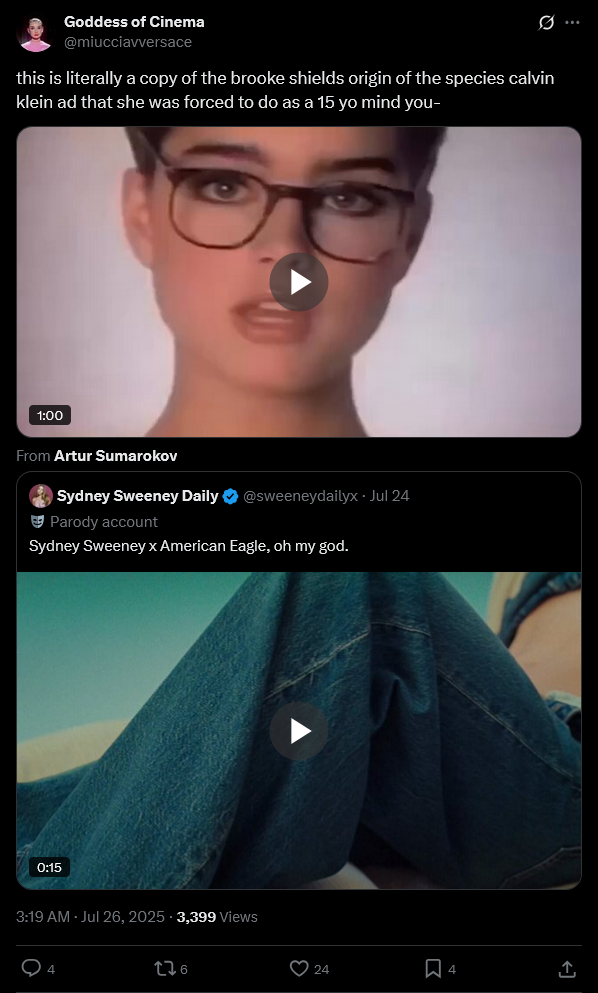Like the post with the heart icon
This screenshot has width=598, height=993.
298,968
